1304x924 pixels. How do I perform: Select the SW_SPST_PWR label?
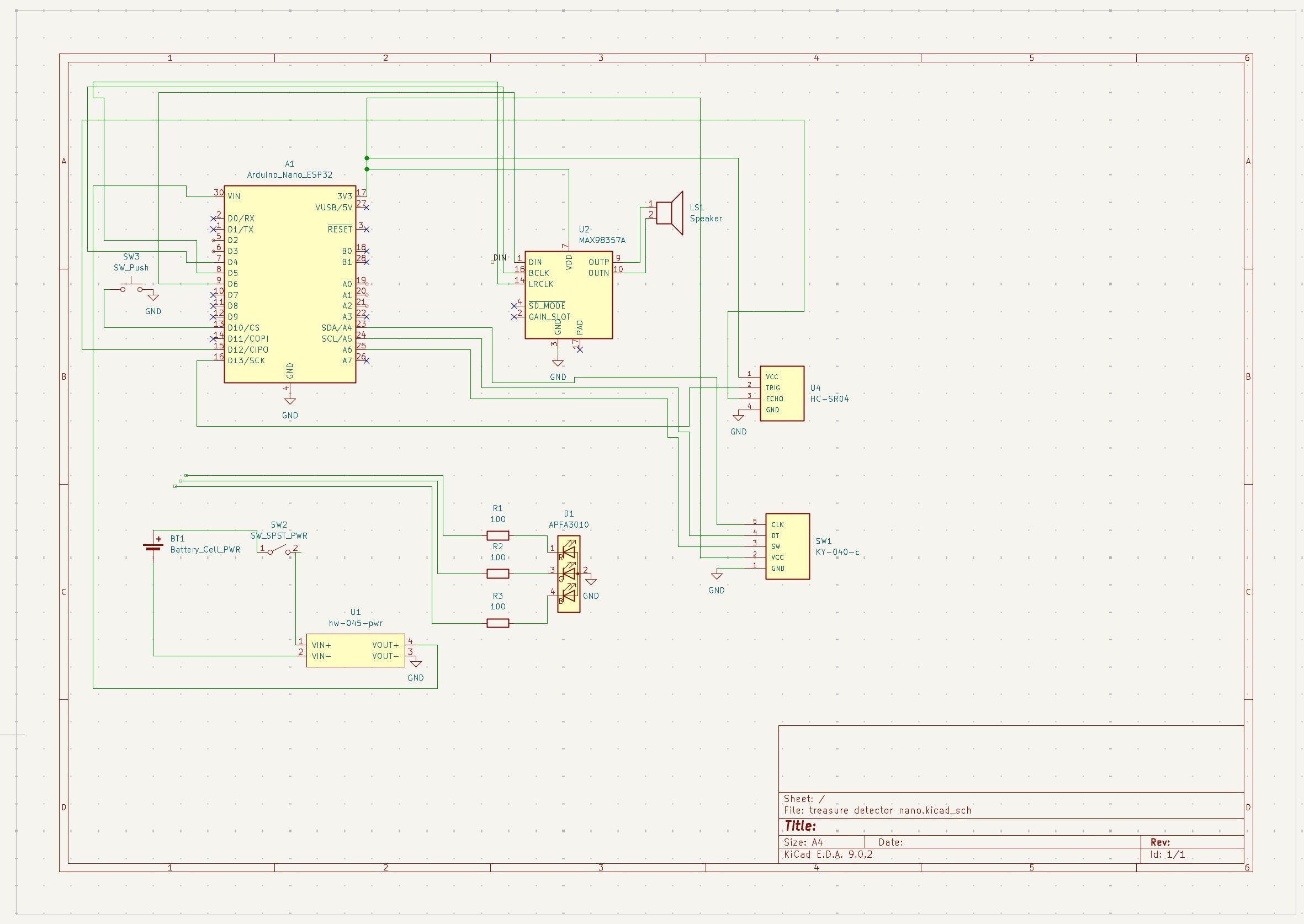pyautogui.click(x=279, y=536)
